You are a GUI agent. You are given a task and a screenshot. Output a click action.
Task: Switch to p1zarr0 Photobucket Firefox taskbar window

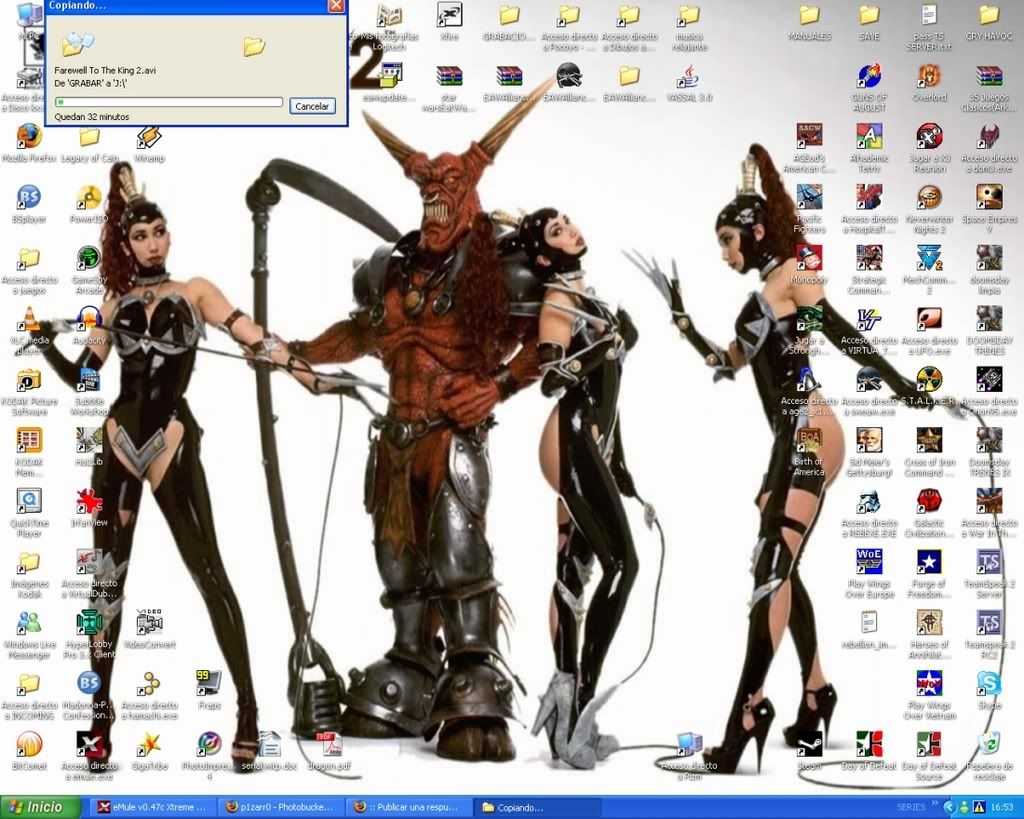point(280,807)
